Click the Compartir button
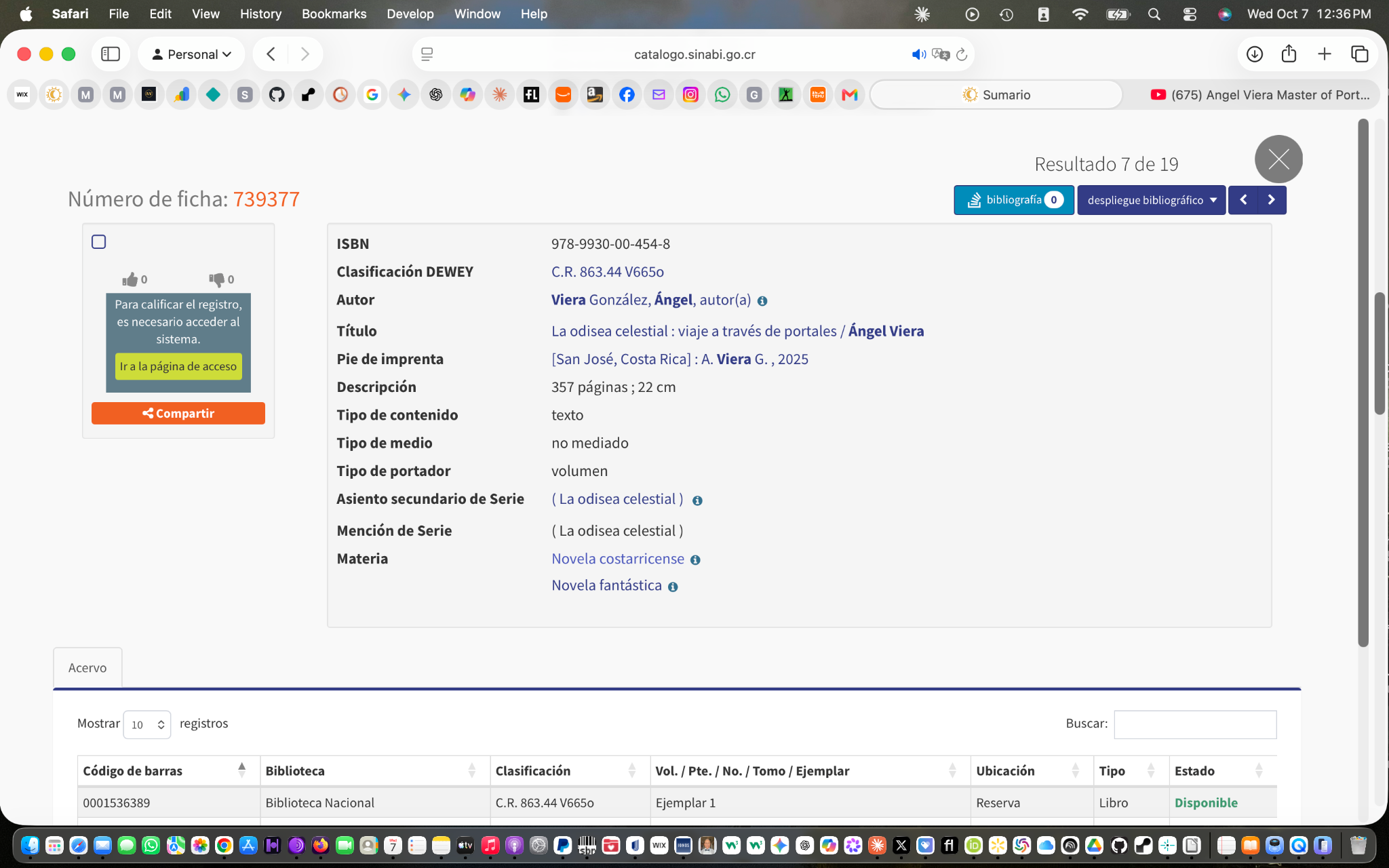This screenshot has height=868, width=1389. (x=178, y=414)
